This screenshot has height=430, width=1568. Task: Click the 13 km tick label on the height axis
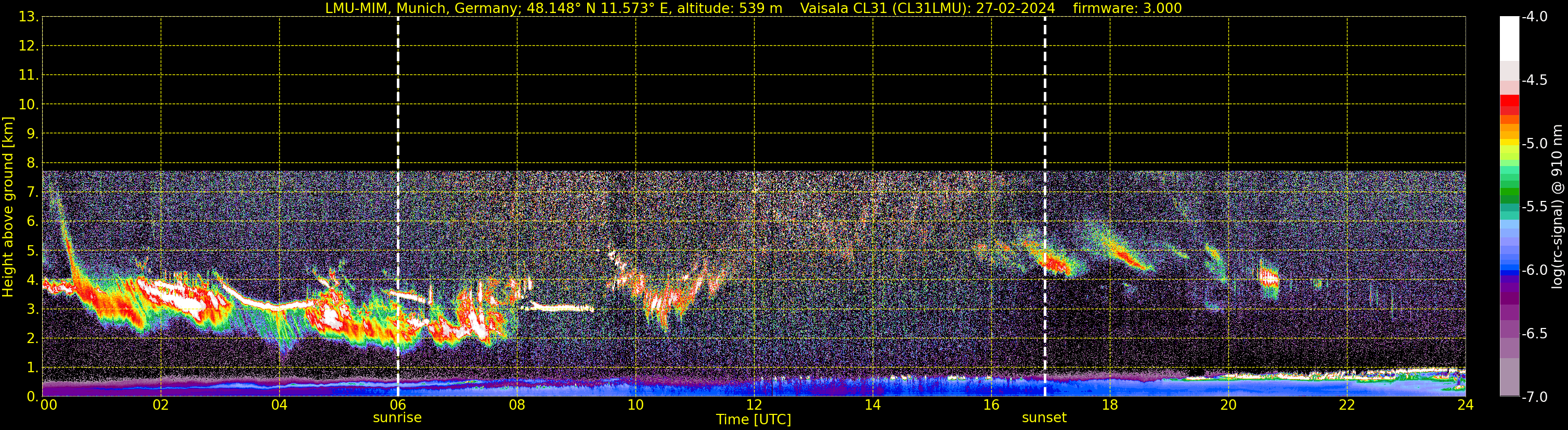click(28, 17)
